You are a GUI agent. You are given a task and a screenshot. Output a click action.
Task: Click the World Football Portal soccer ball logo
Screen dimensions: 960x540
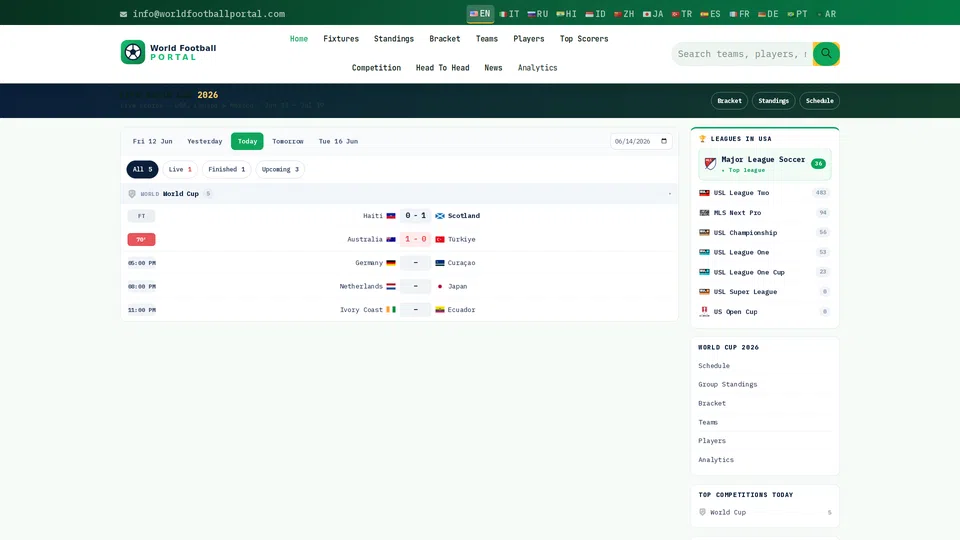point(133,52)
